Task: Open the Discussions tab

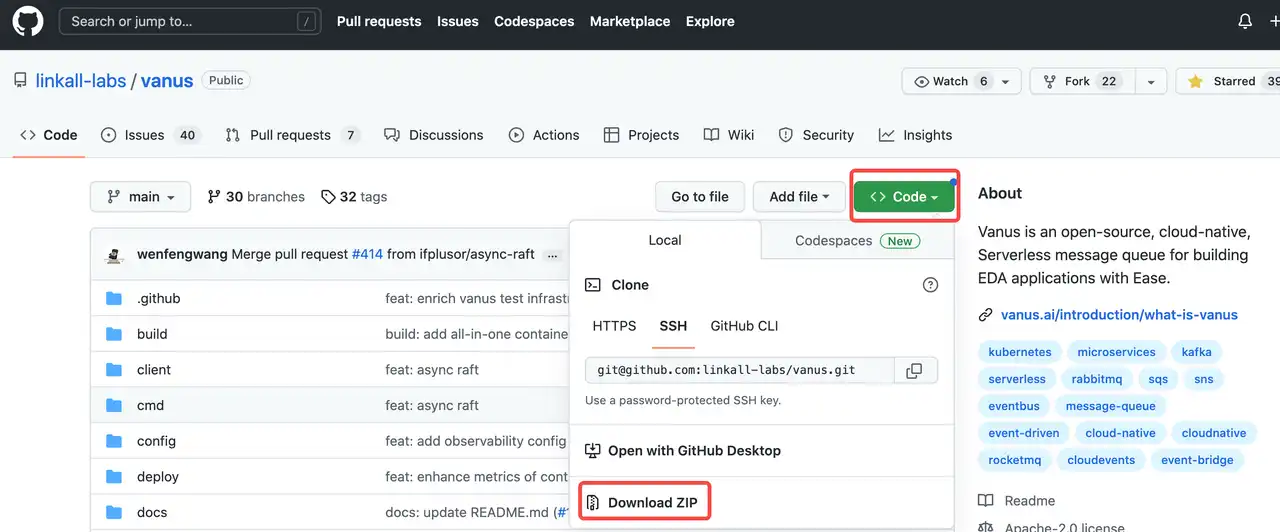Action: coord(433,135)
